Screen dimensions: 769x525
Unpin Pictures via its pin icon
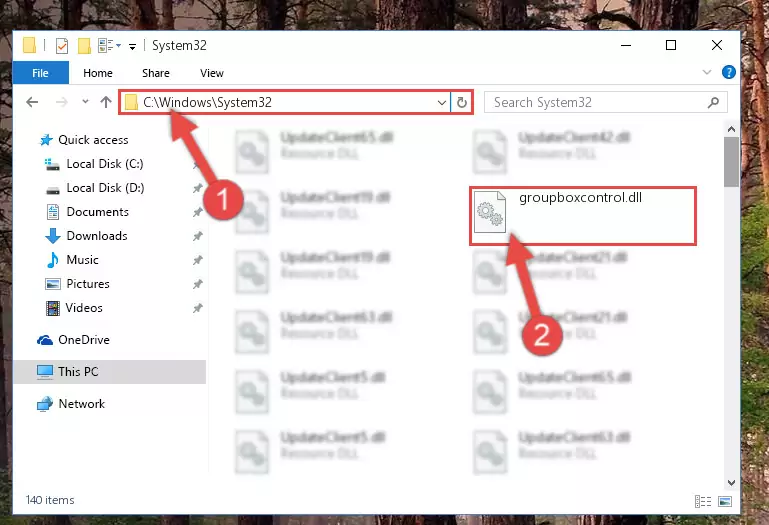tap(197, 284)
